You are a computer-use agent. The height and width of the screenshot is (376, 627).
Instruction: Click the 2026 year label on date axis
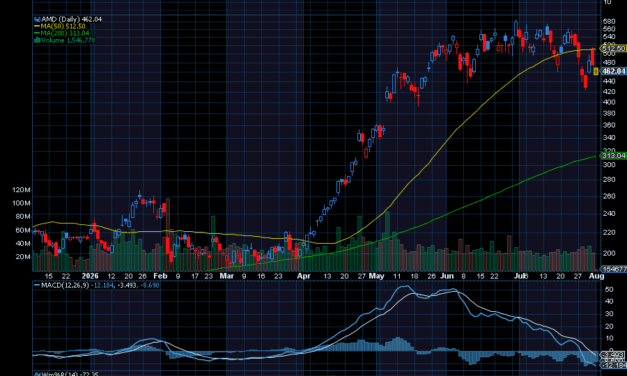[x=90, y=276]
